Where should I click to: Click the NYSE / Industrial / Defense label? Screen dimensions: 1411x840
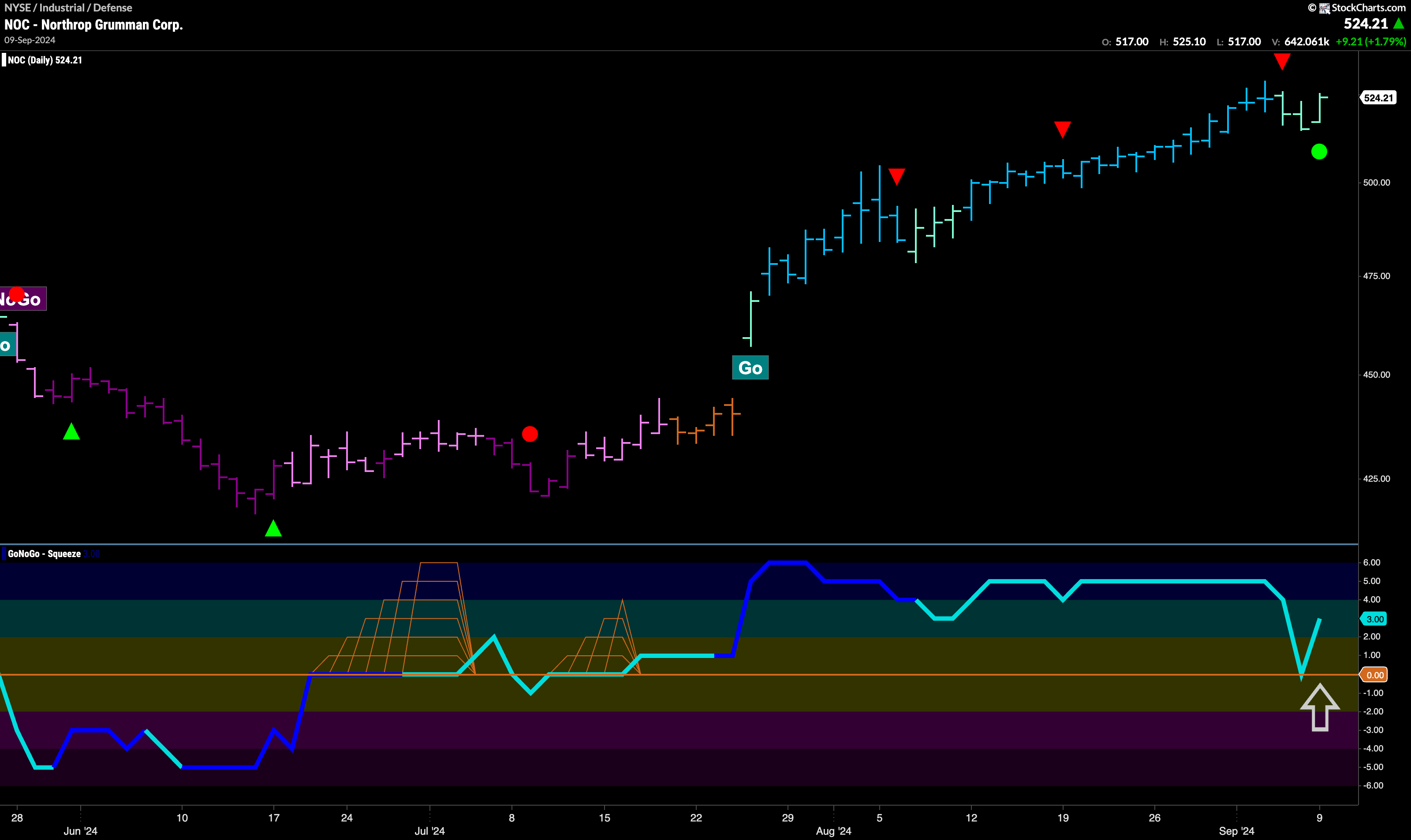tap(68, 8)
